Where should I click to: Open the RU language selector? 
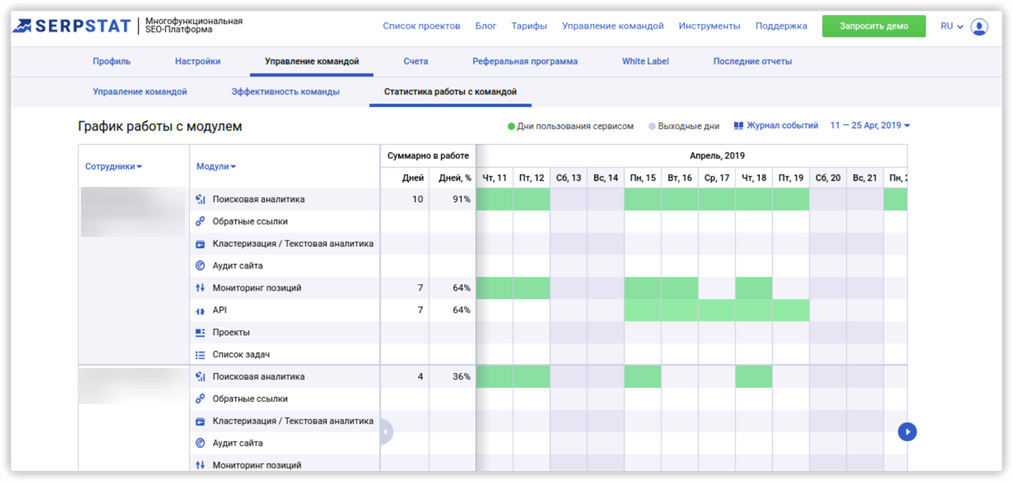[x=951, y=27]
